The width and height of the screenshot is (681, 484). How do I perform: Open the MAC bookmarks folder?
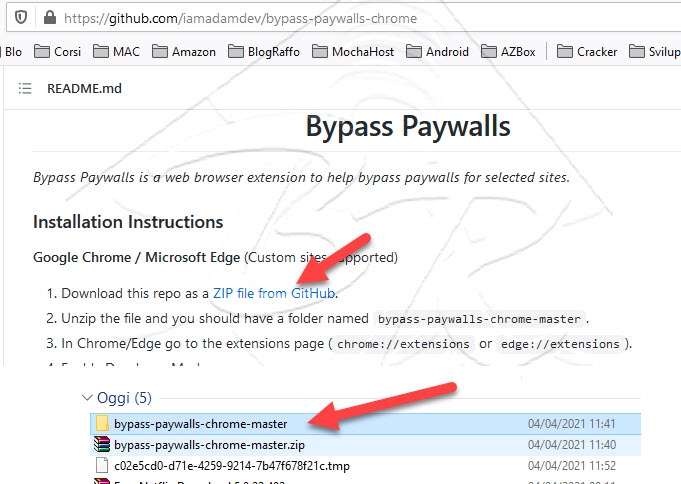click(x=116, y=52)
